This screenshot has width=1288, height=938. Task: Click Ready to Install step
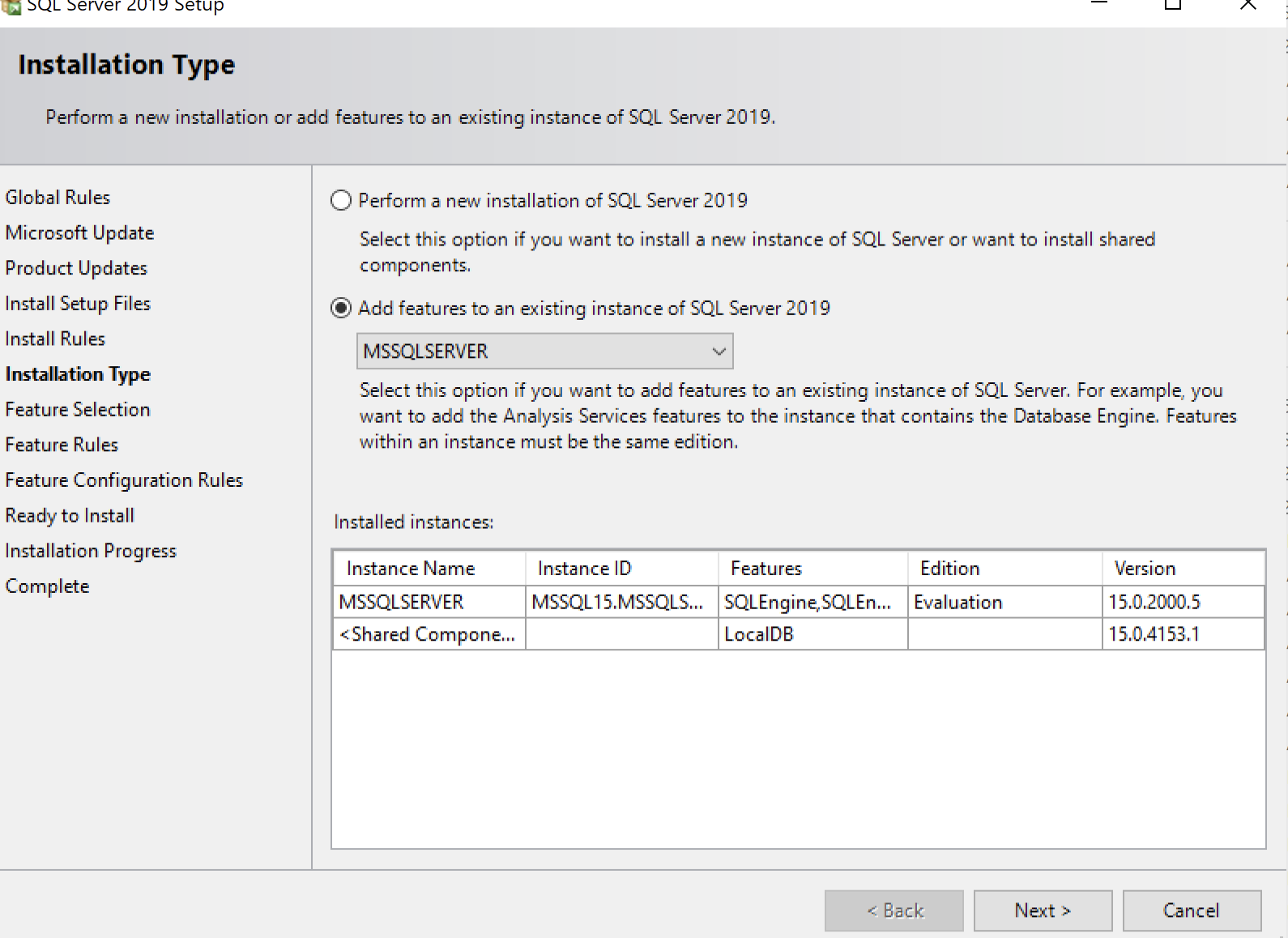pos(70,516)
